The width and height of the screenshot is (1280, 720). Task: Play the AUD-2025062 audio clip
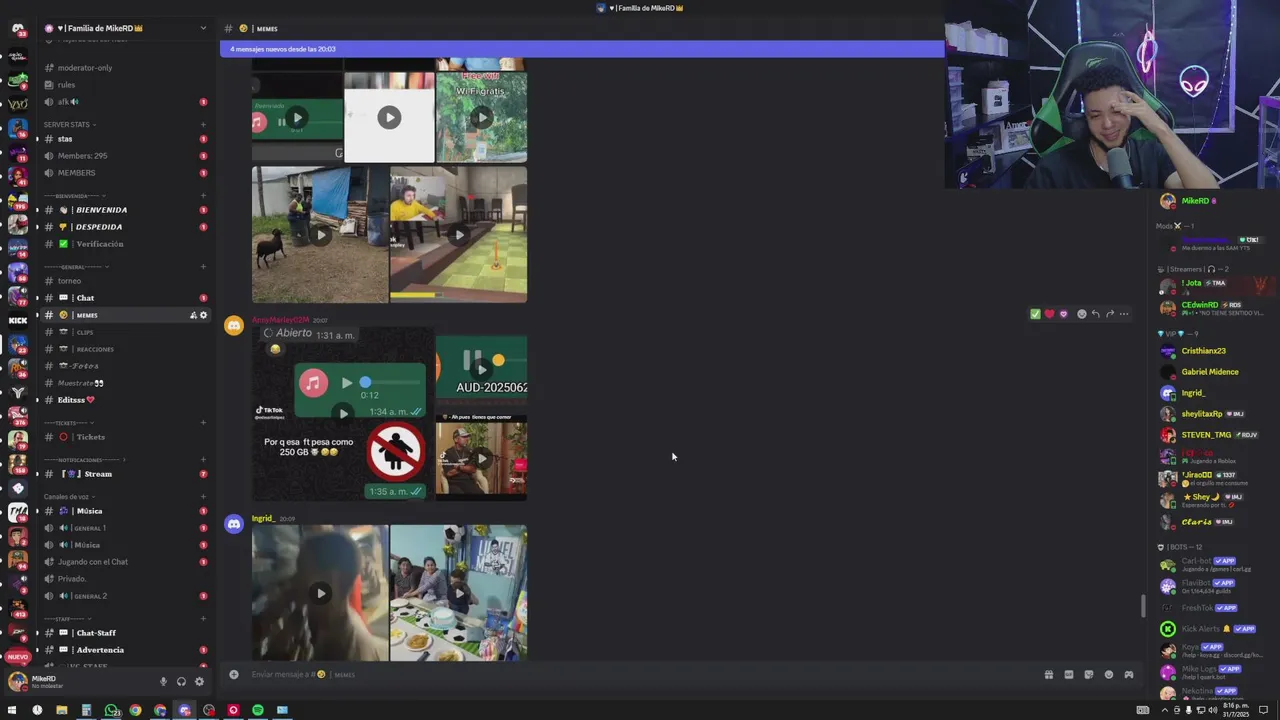pos(482,369)
